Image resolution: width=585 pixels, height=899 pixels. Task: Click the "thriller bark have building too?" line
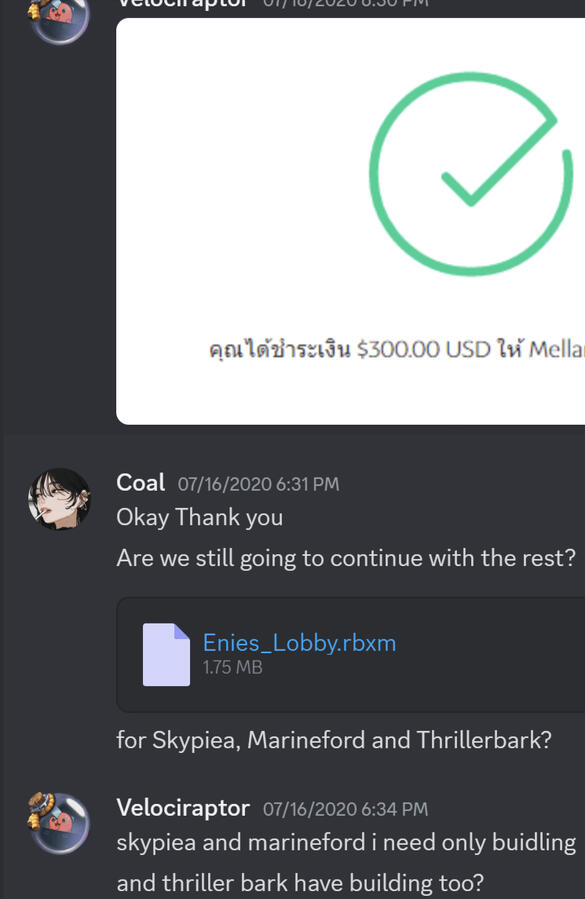(301, 883)
